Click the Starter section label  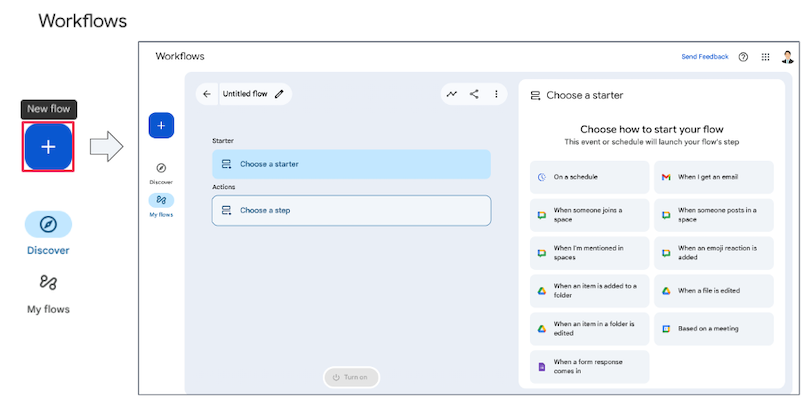223,141
